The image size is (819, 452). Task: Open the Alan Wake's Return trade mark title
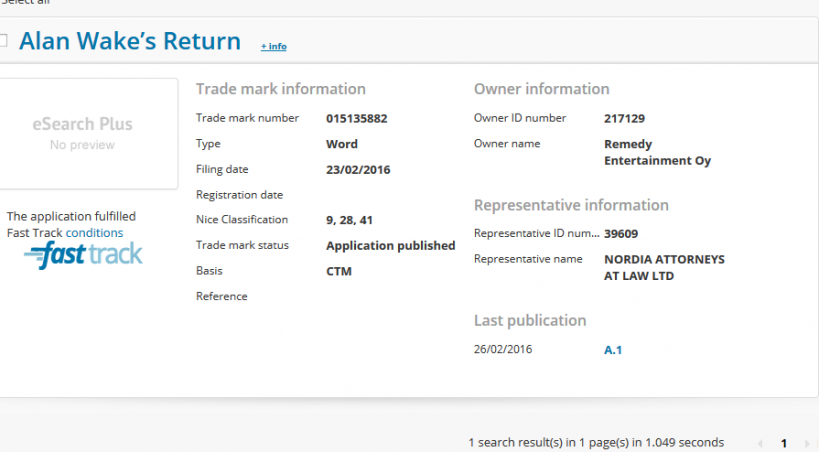130,41
